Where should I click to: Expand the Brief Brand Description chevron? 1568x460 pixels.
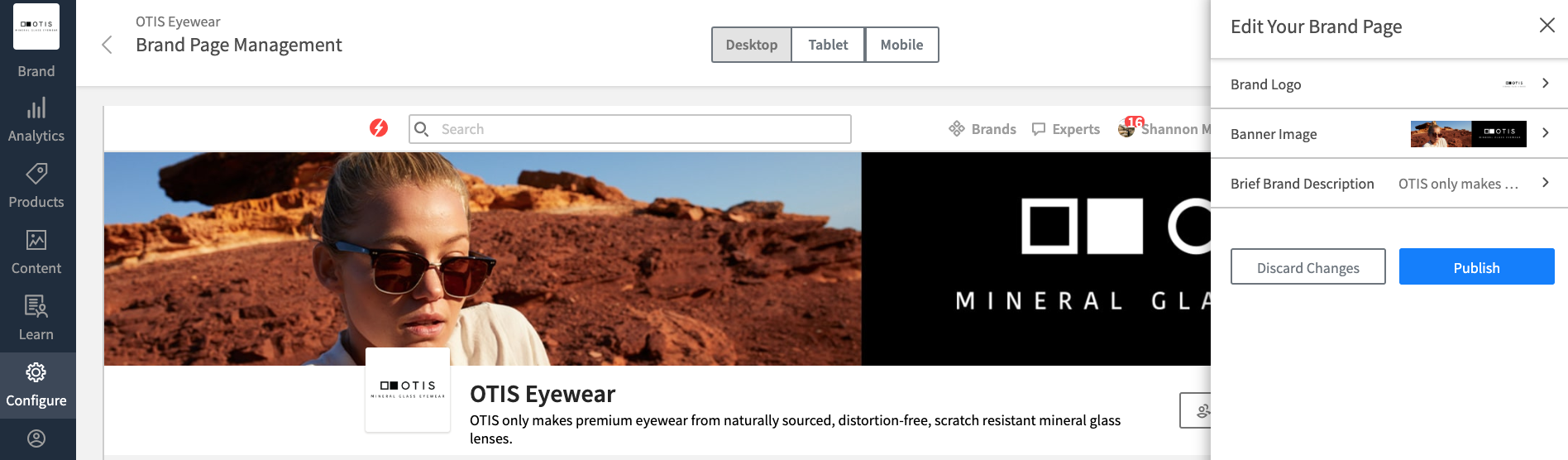pos(1546,182)
